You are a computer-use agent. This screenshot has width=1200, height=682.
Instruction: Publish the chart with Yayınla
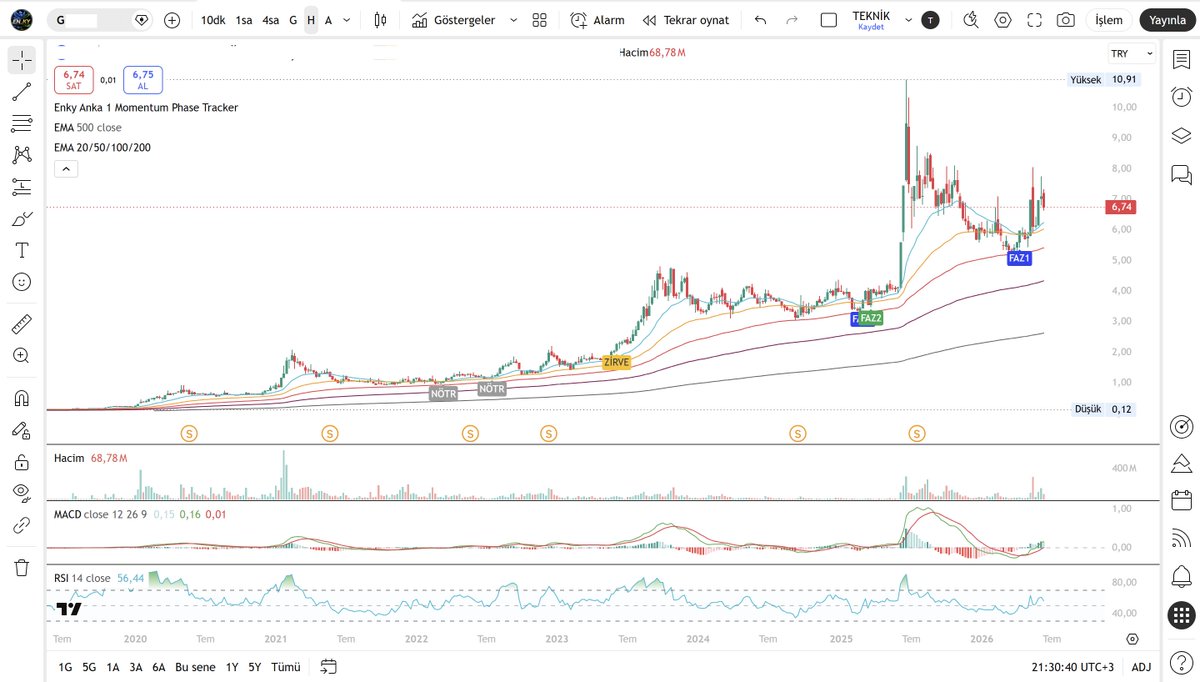[x=1167, y=20]
